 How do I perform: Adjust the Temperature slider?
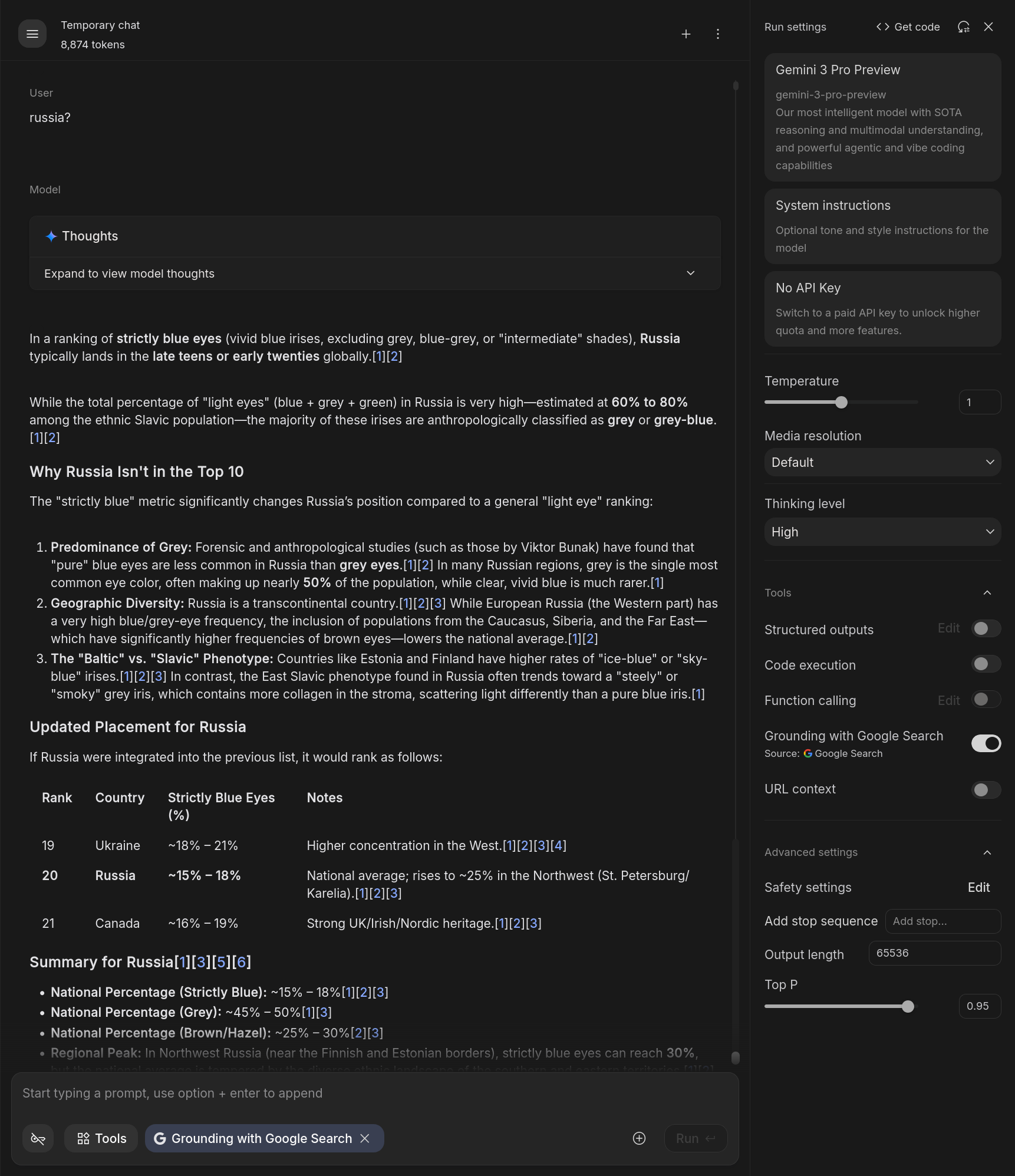[841, 403]
